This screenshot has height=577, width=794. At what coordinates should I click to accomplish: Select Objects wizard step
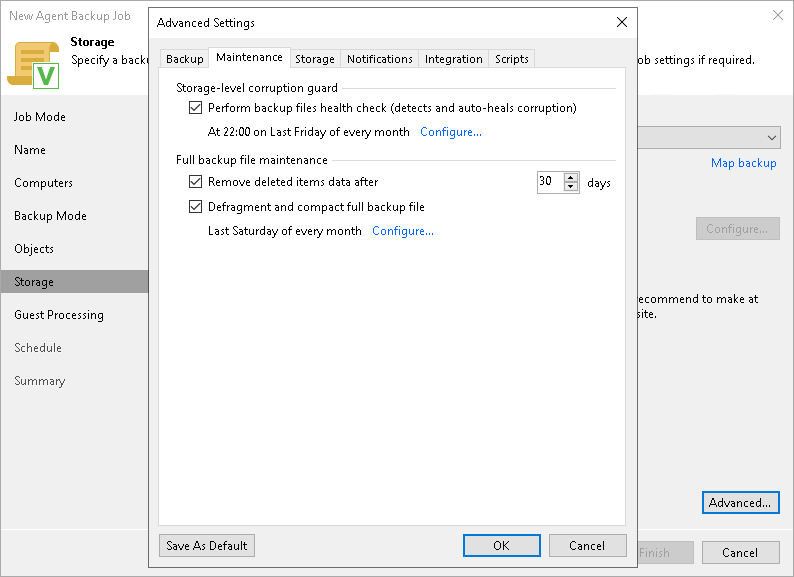click(34, 249)
